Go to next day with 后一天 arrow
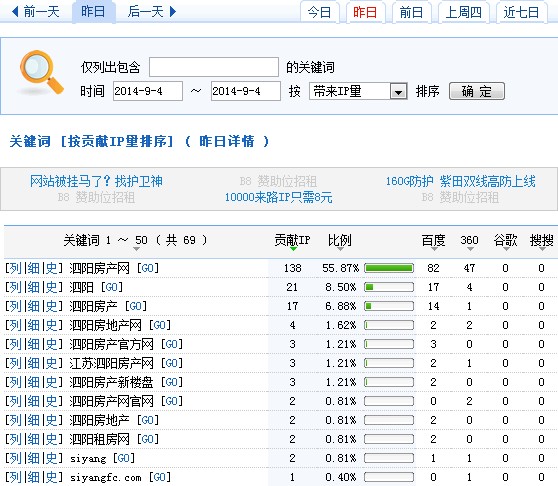This screenshot has height=486, width=558. 152,11
